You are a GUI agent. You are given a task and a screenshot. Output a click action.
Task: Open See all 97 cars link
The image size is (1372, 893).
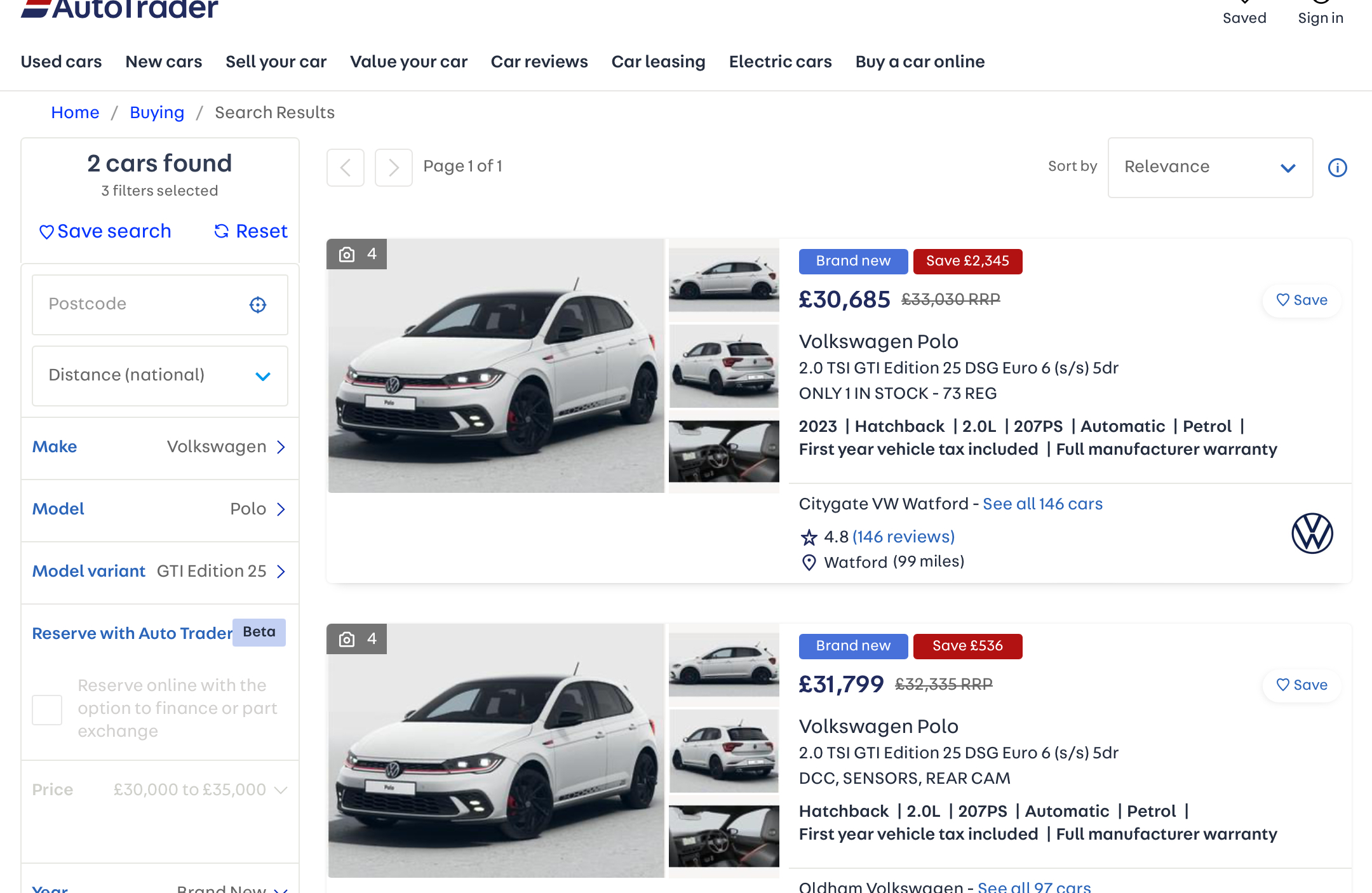[x=1034, y=887]
